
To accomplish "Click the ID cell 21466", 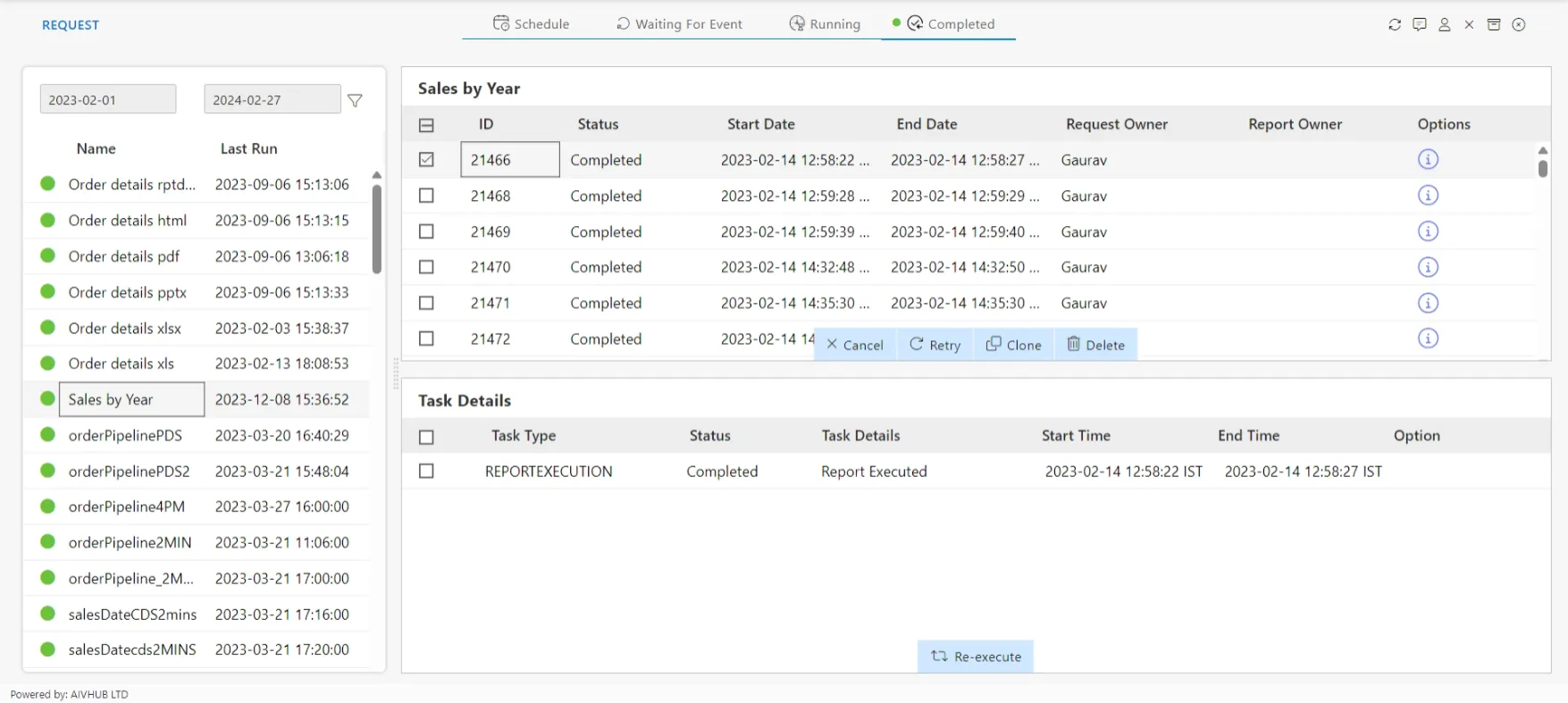I will [510, 160].
